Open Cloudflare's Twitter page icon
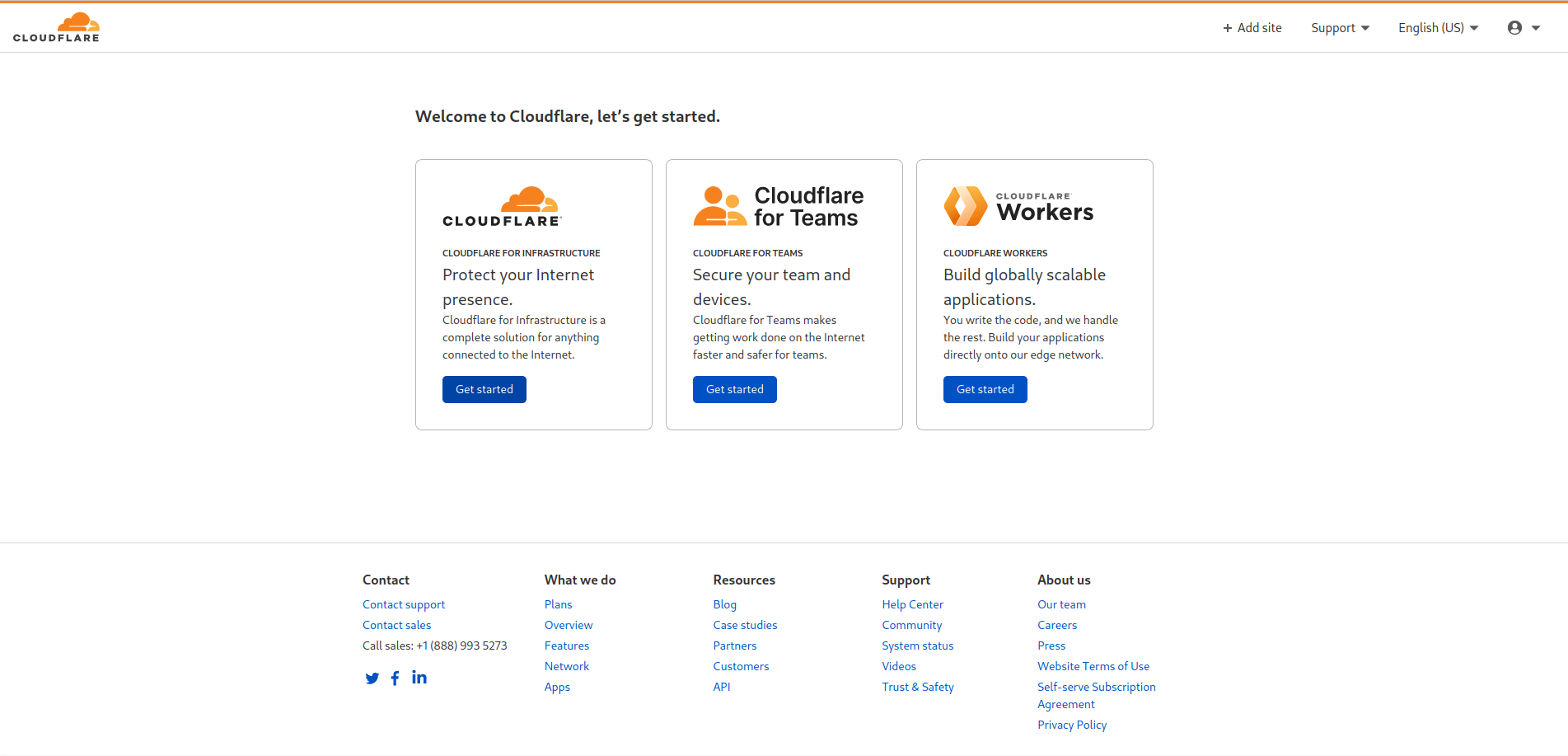Viewport: 1568px width, 756px height. pyautogui.click(x=372, y=679)
